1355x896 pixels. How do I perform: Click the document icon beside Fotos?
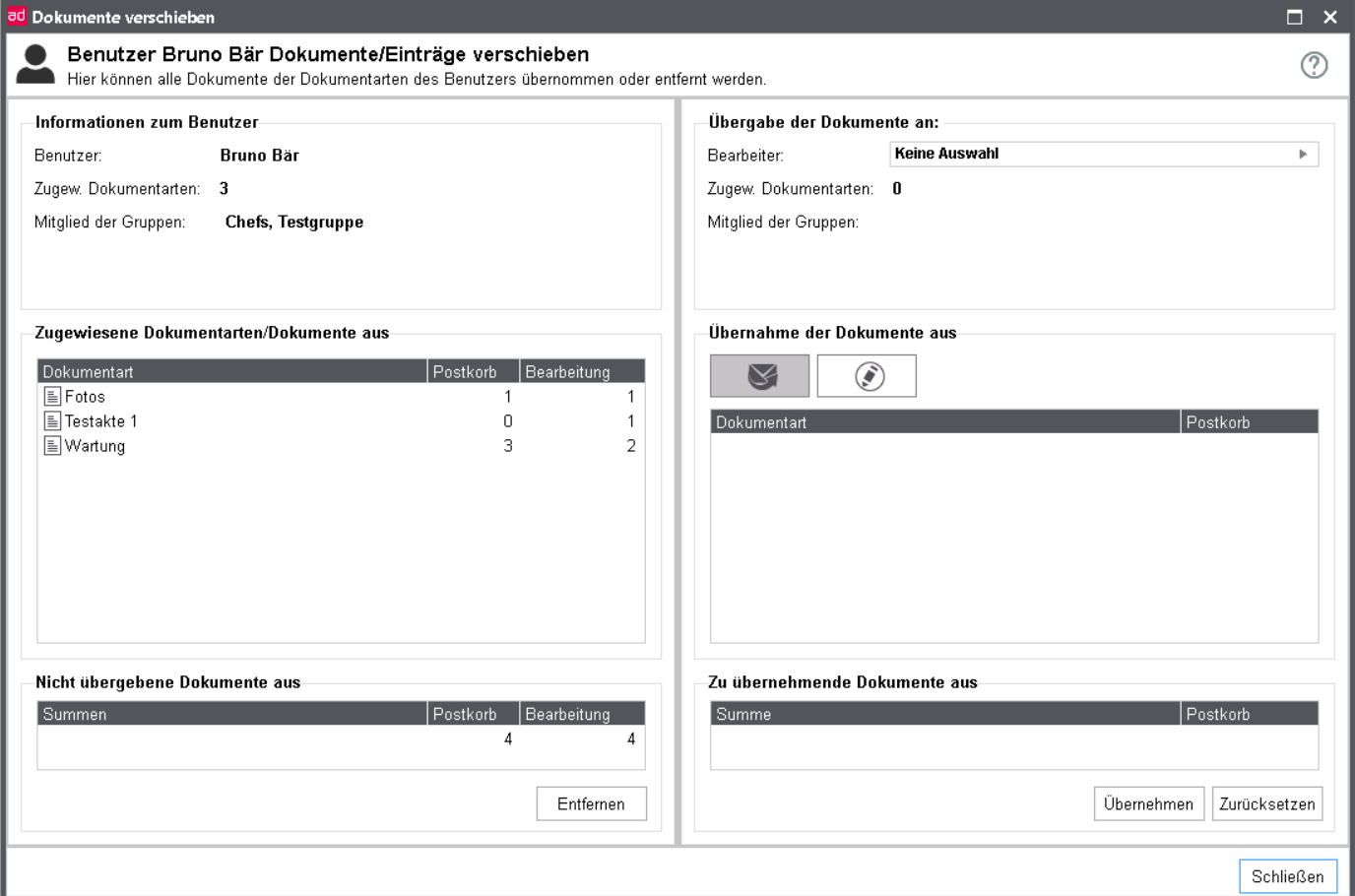(52, 397)
